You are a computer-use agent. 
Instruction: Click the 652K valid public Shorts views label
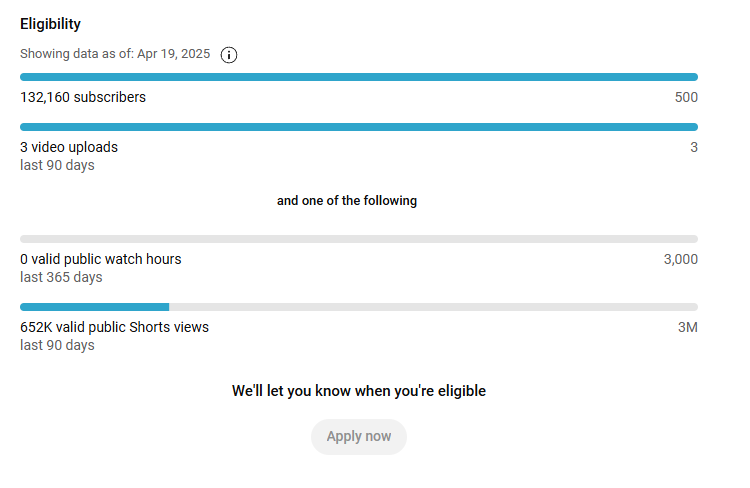click(114, 327)
